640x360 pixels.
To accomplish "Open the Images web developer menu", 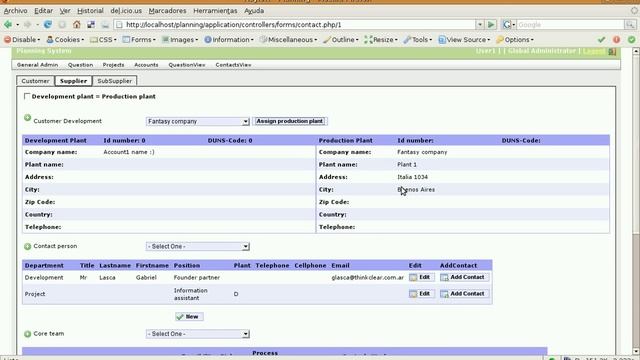I will pos(180,40).
